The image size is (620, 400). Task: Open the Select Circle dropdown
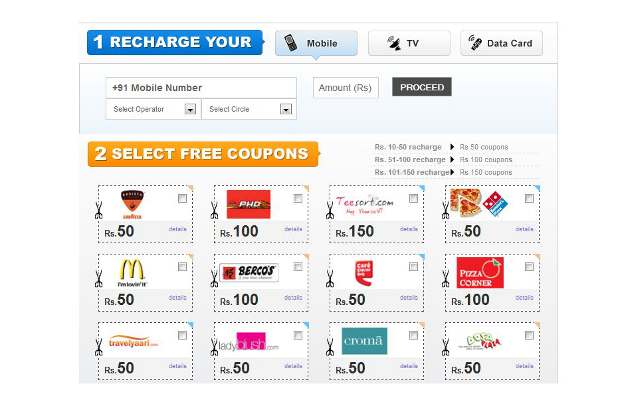(x=249, y=109)
